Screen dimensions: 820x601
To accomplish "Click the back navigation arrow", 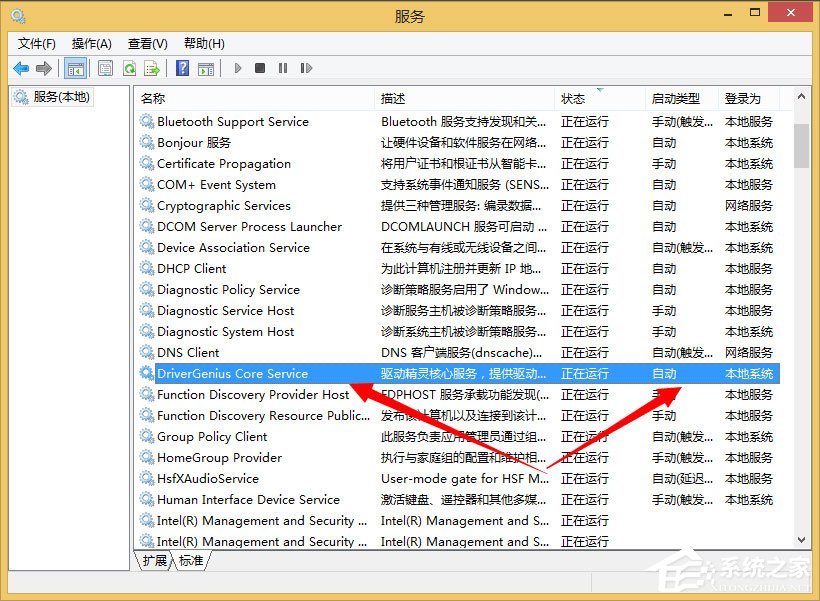I will 22,67.
